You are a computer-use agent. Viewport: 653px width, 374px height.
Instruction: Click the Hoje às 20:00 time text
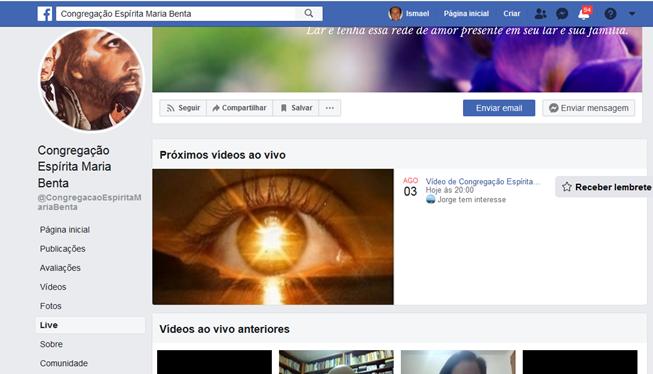450,190
